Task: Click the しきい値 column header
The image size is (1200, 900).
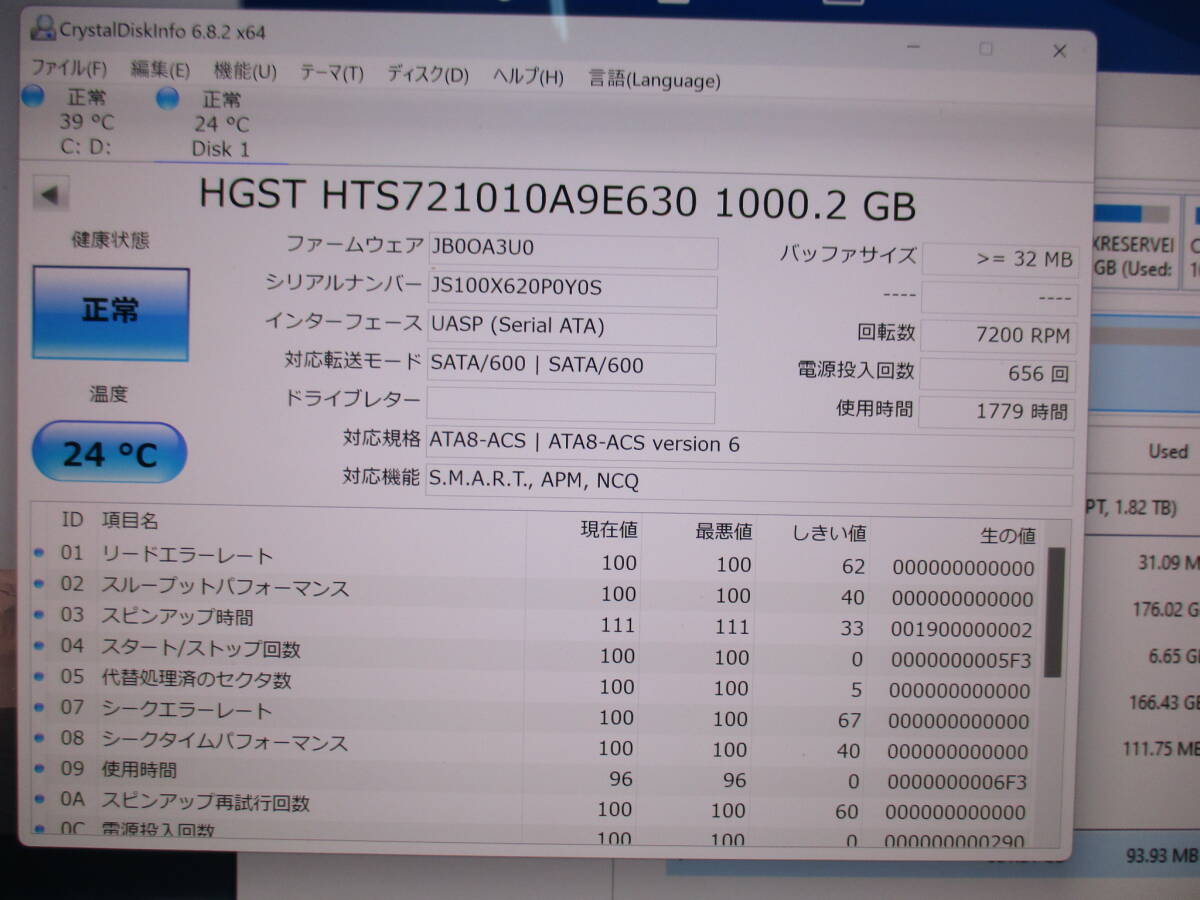Action: [x=828, y=534]
